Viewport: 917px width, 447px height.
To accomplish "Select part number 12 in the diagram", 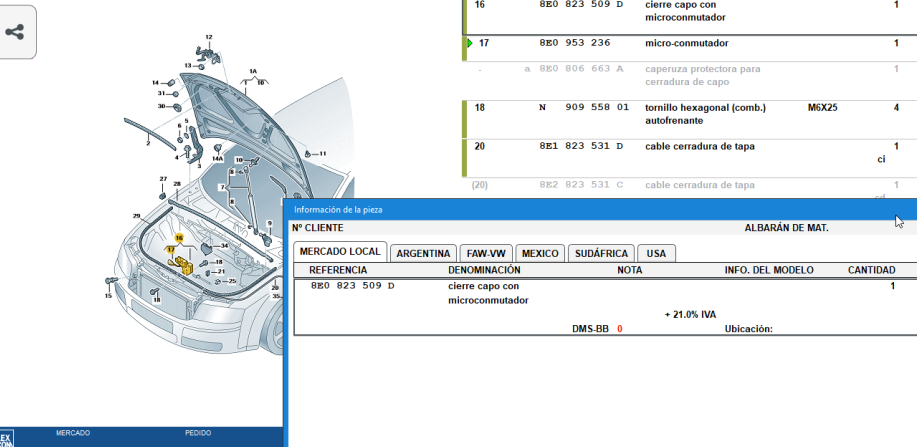I will pyautogui.click(x=209, y=37).
